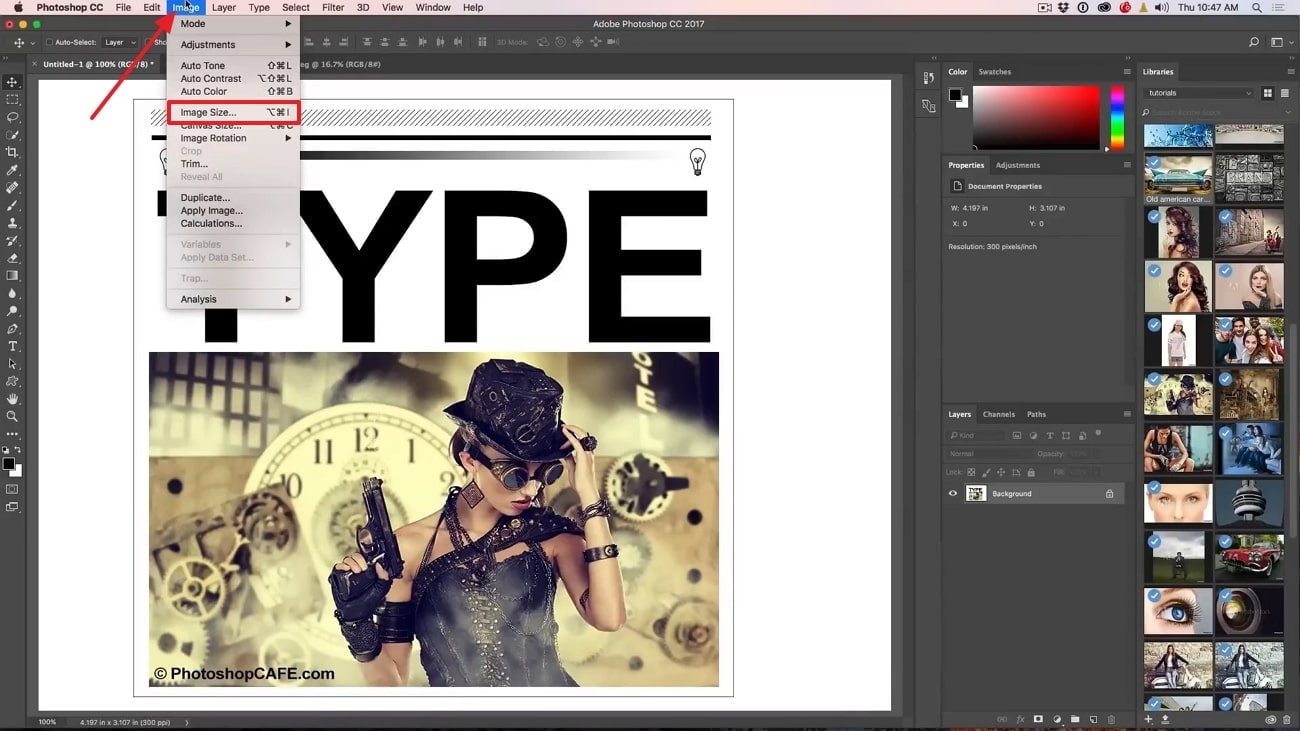Screen dimensions: 1300x731
Task: Select the History Brush tool
Action: (x=13, y=240)
